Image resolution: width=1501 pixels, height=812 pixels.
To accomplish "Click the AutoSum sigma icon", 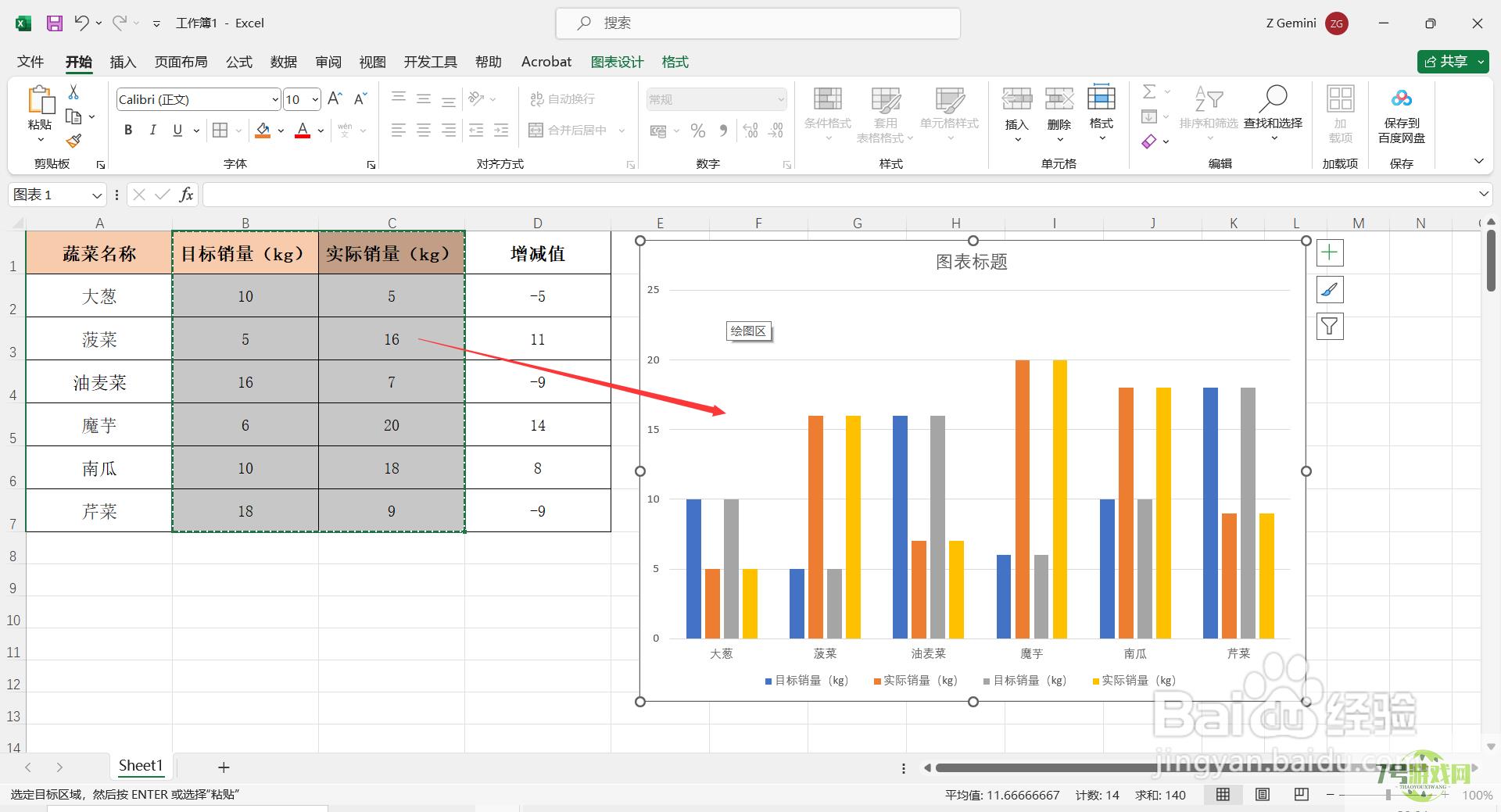I will 1148,92.
